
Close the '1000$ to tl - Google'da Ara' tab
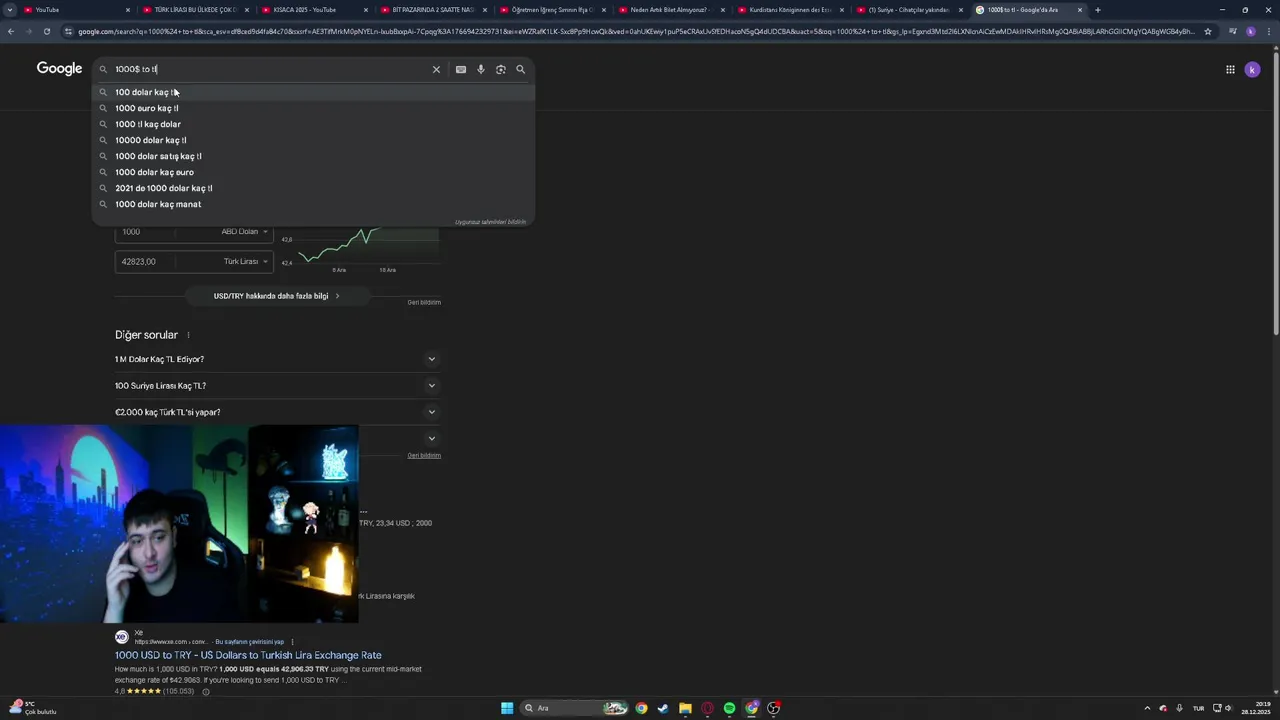pos(1080,10)
